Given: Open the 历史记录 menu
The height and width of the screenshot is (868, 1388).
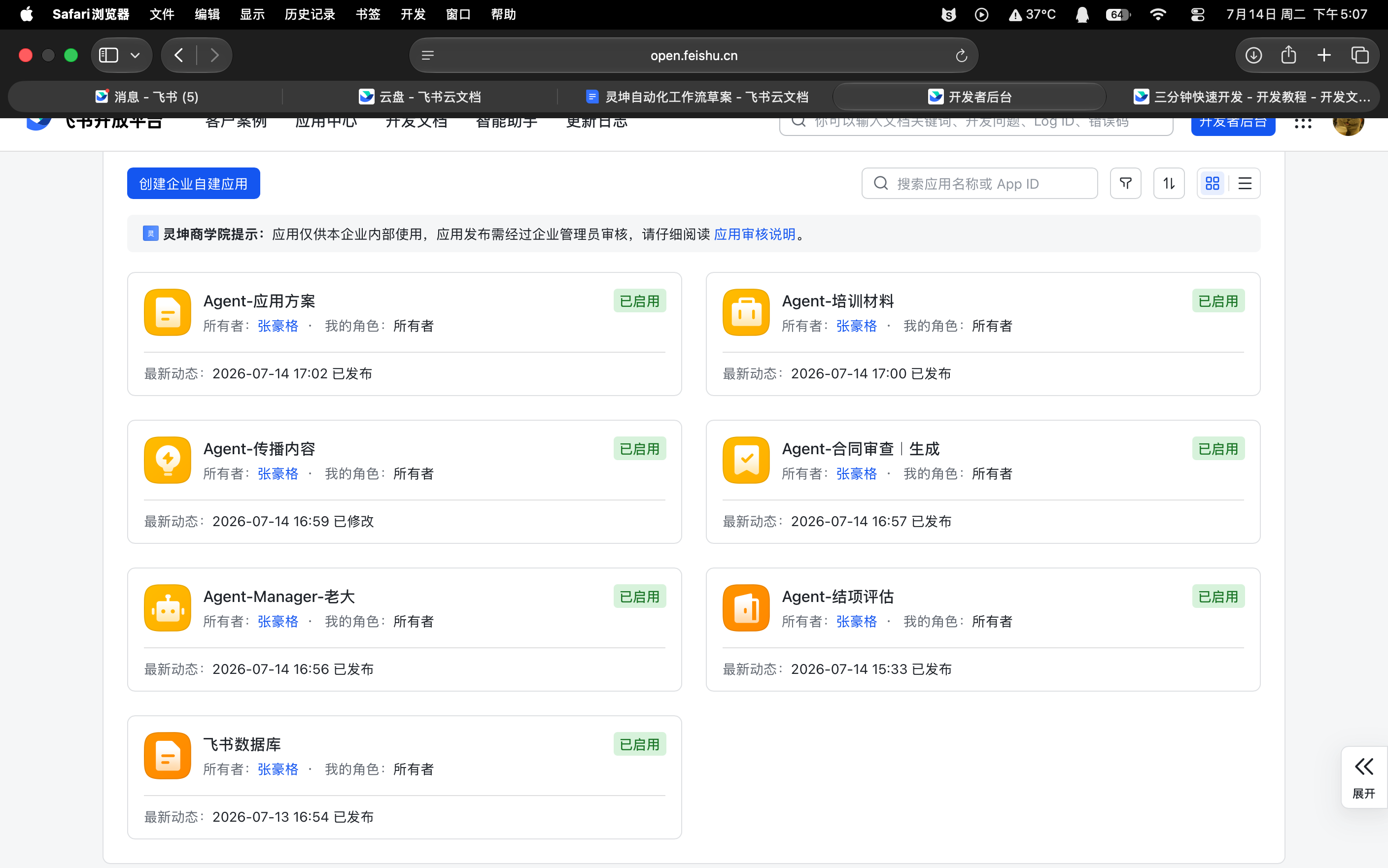Looking at the screenshot, I should 310,14.
